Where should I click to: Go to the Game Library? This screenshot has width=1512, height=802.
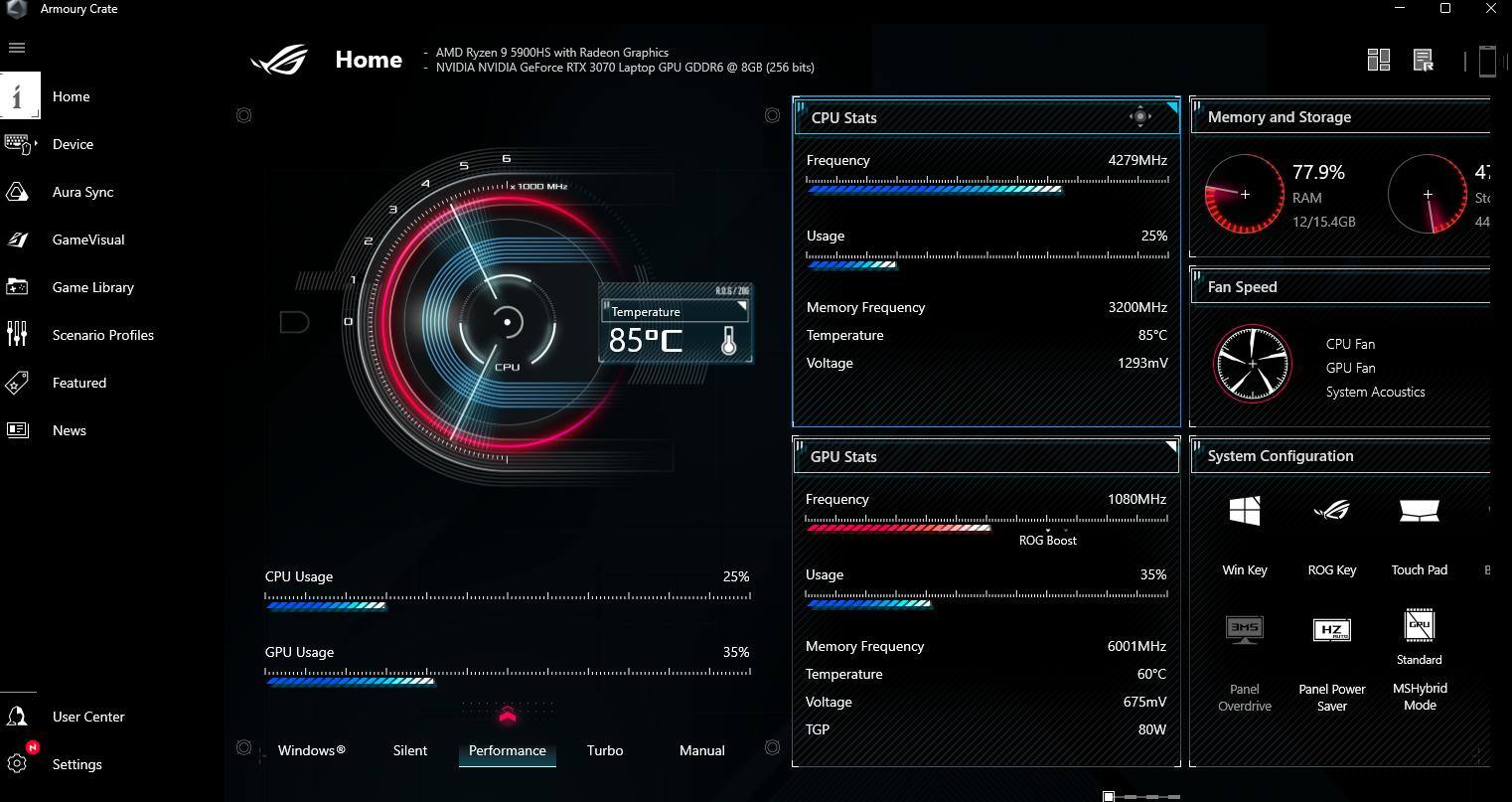[x=92, y=287]
